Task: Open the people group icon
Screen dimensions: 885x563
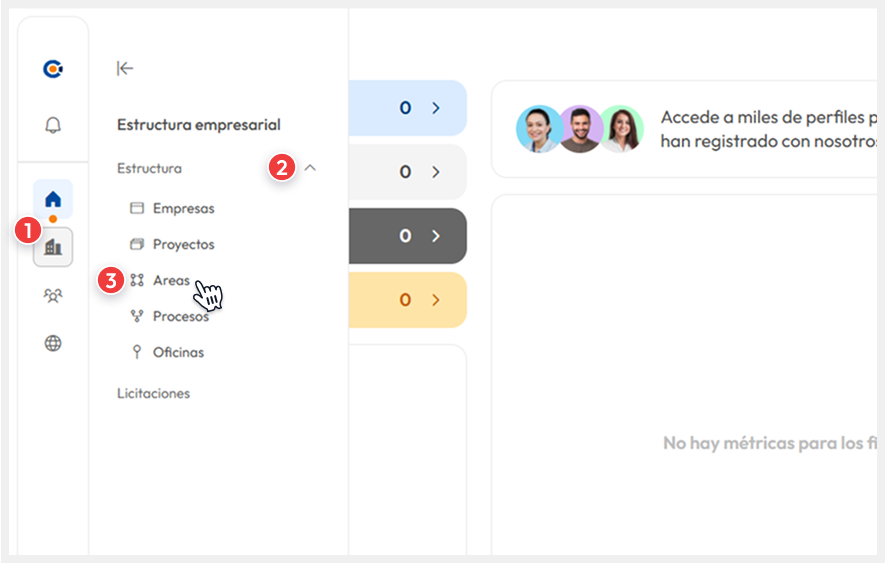Action: point(53,295)
